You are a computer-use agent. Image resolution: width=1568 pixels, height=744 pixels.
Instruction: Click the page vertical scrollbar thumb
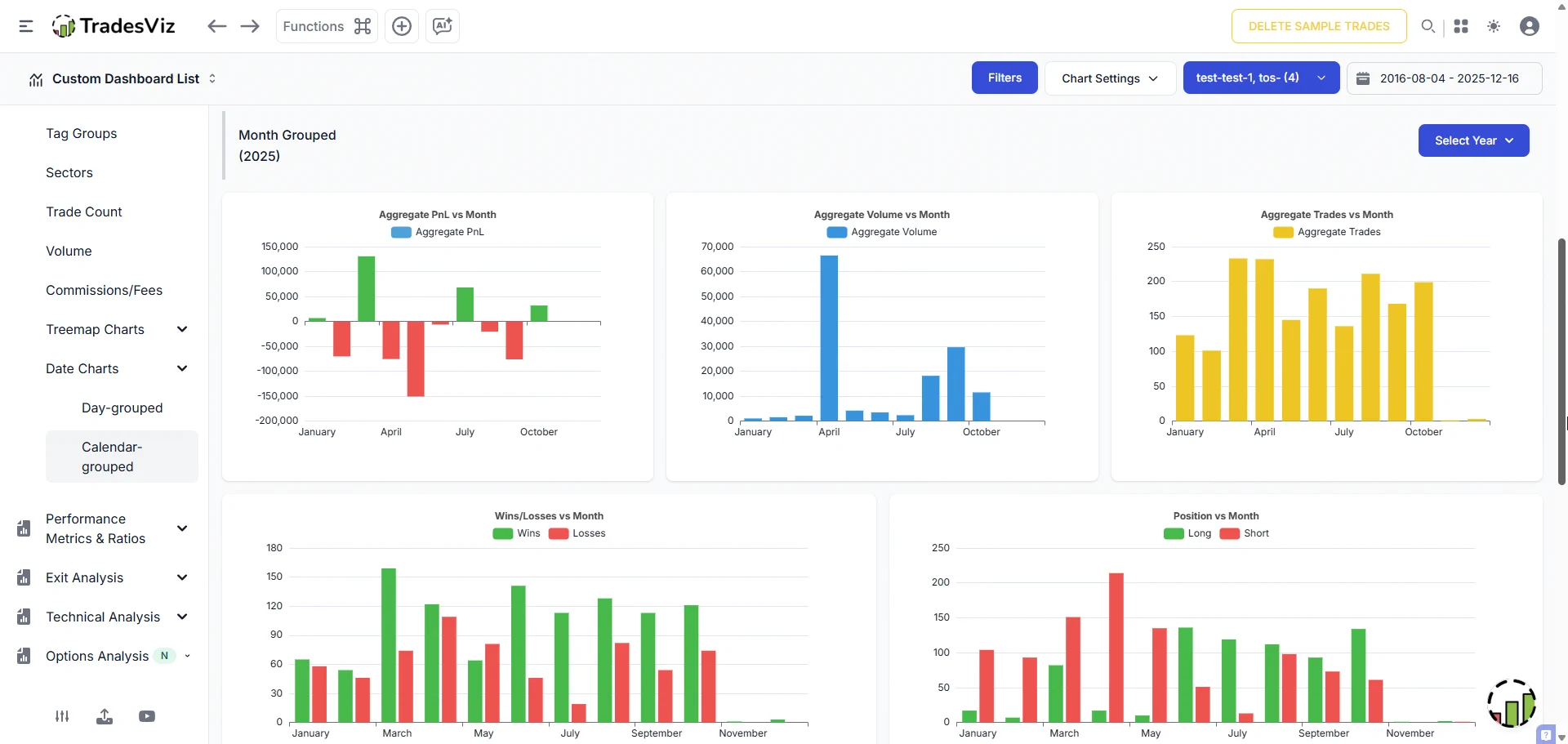pyautogui.click(x=1562, y=361)
